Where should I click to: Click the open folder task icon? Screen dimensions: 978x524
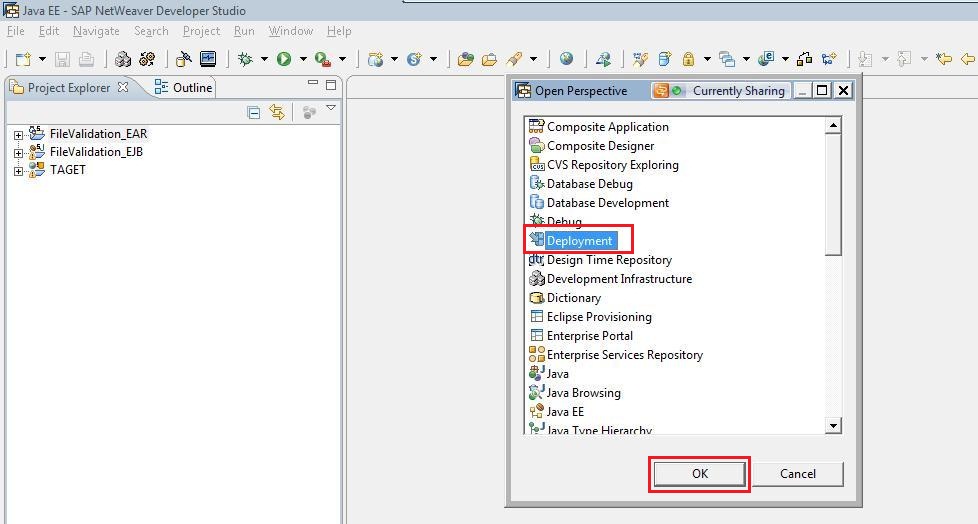click(x=490, y=59)
